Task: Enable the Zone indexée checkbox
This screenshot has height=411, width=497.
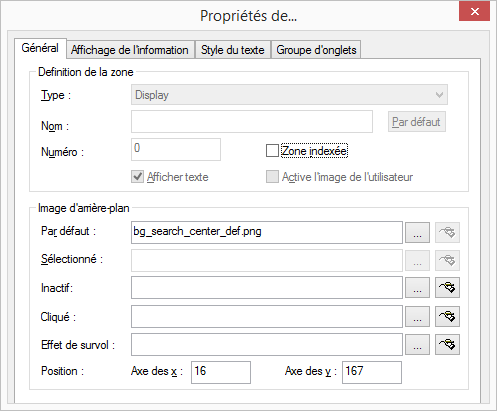Action: [272, 151]
